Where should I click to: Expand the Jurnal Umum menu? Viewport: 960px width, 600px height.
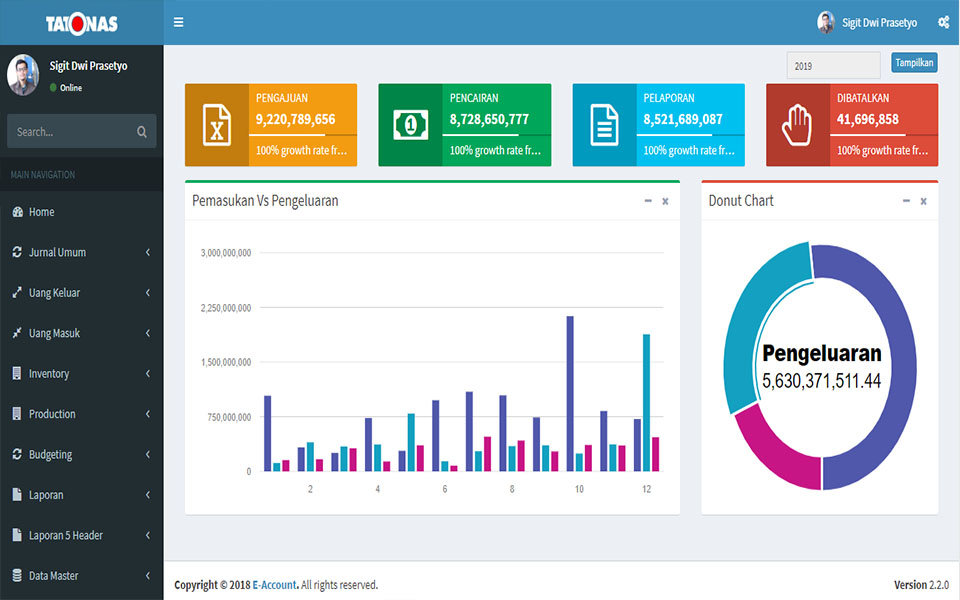[x=81, y=253]
